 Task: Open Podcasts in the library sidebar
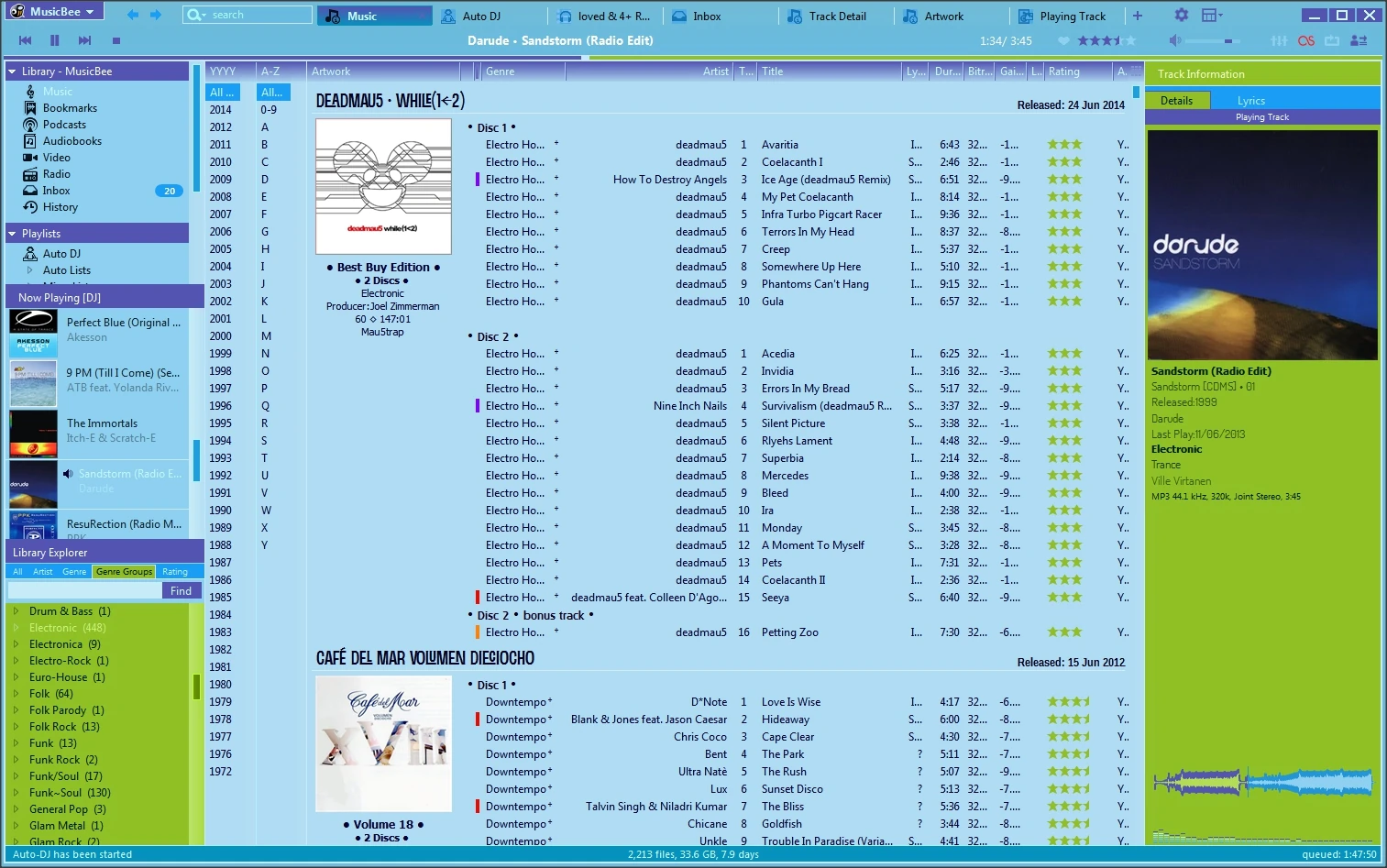(64, 125)
